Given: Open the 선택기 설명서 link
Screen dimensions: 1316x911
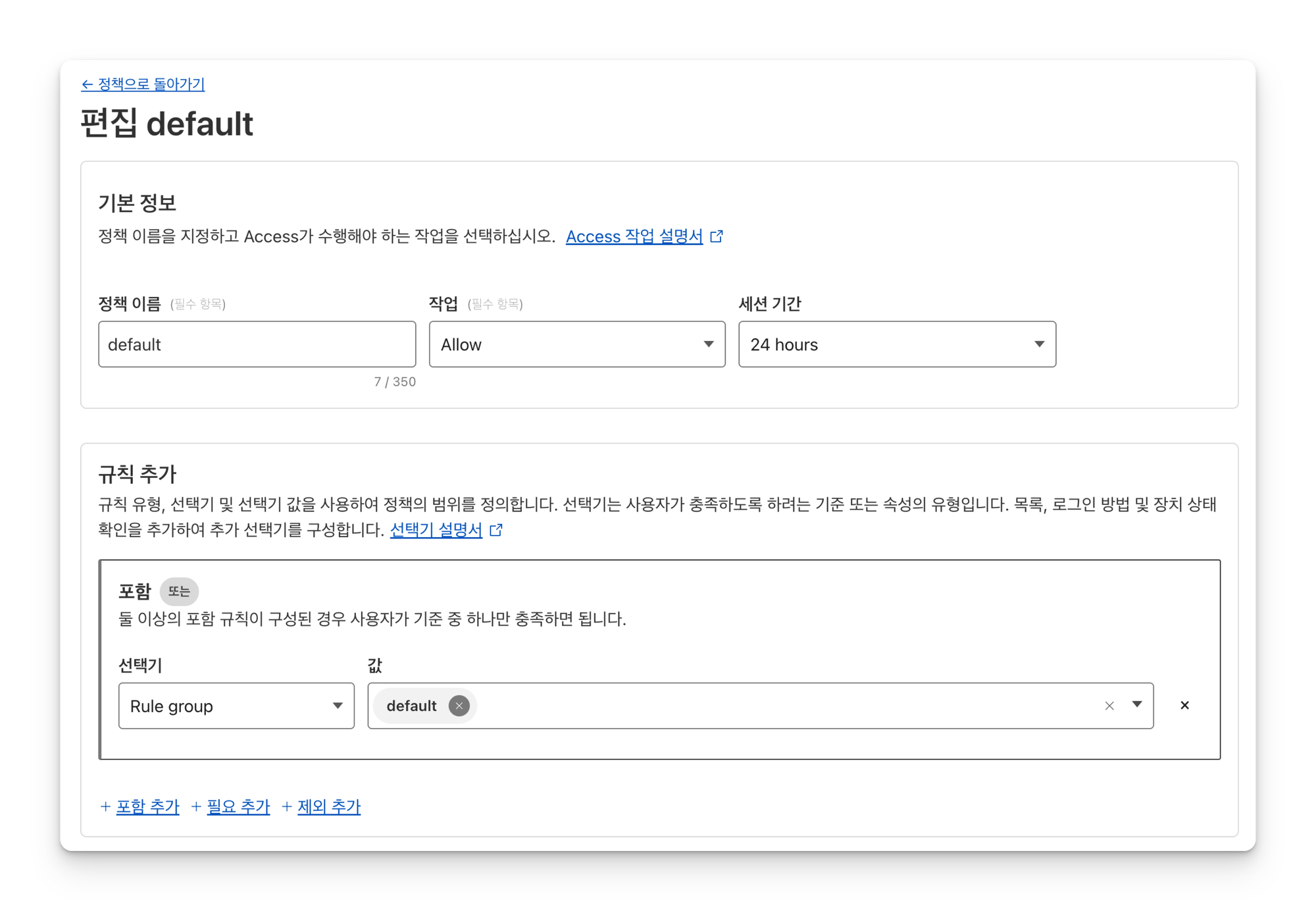Looking at the screenshot, I should coord(436,530).
